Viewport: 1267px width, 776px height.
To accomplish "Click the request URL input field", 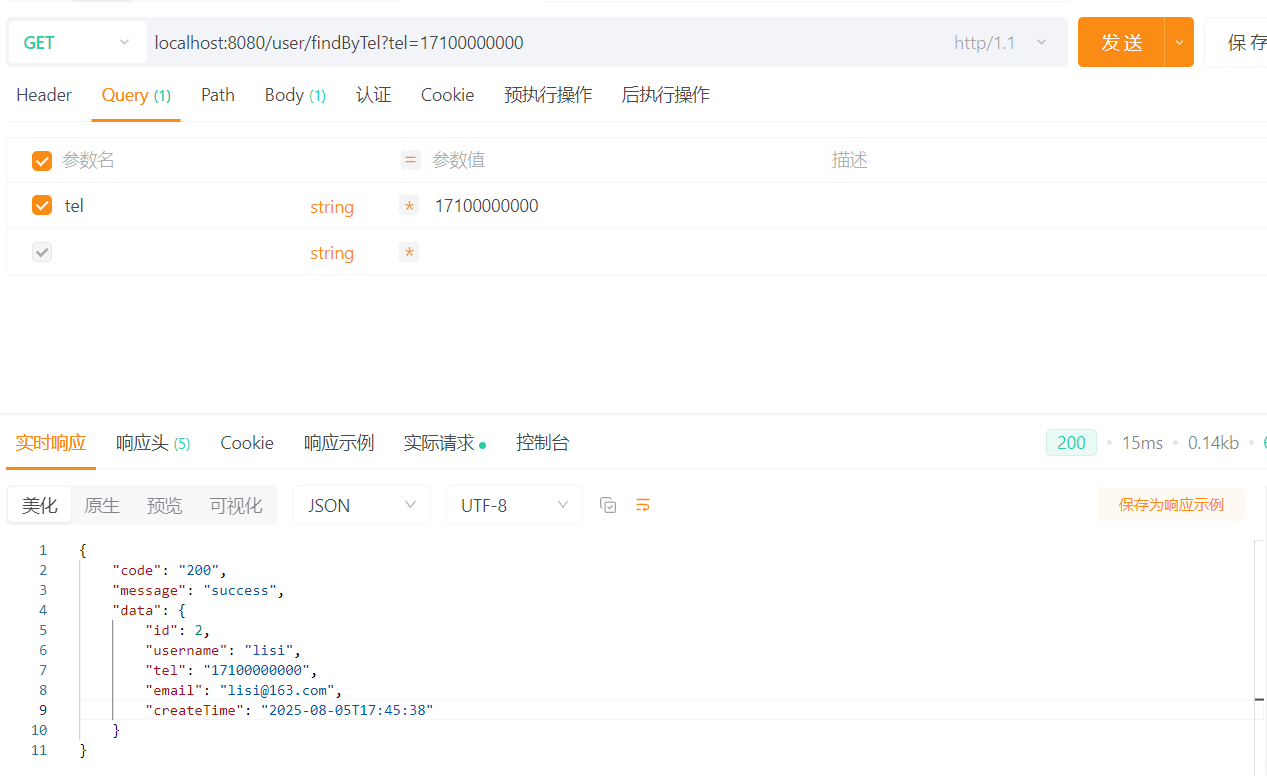I will [x=545, y=43].
